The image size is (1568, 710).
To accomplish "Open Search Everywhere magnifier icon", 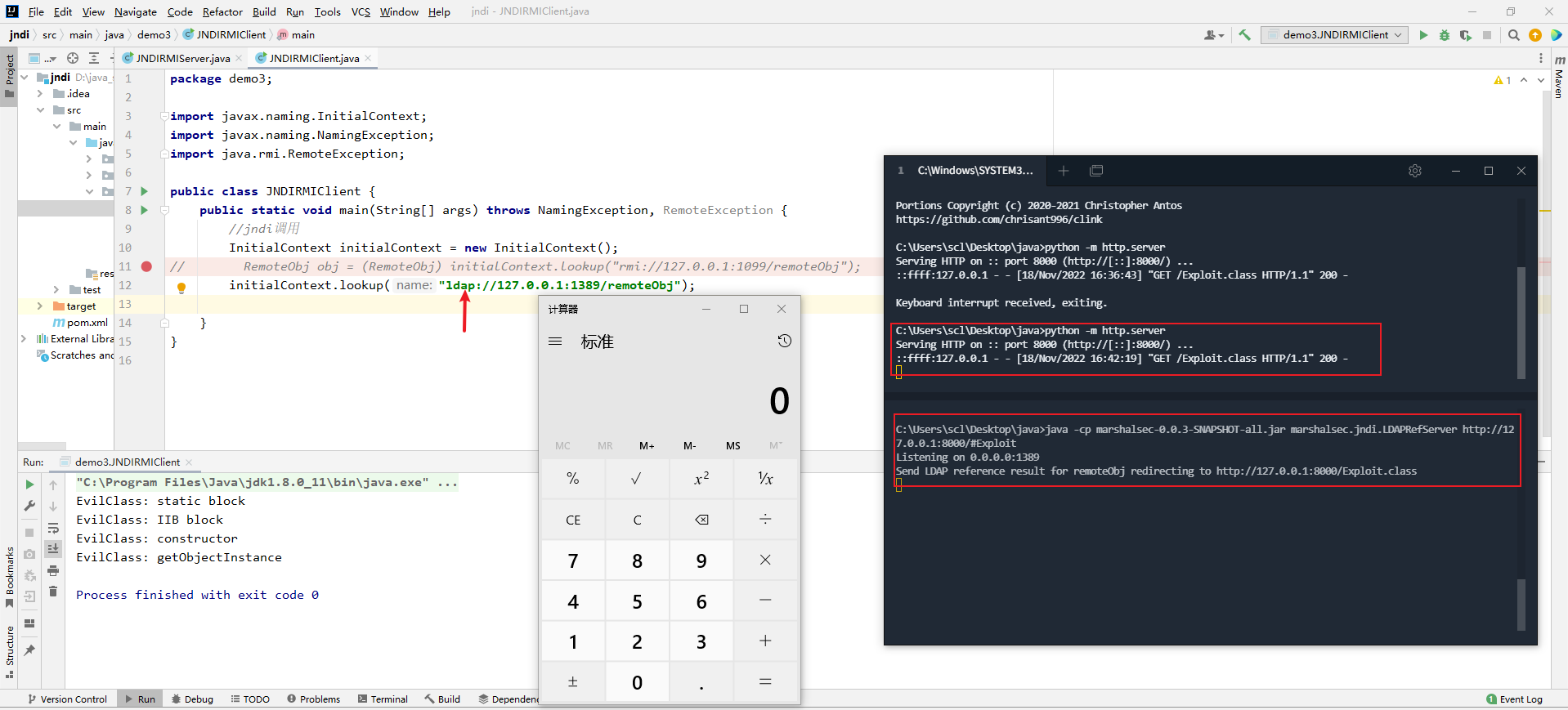I will tap(1514, 35).
